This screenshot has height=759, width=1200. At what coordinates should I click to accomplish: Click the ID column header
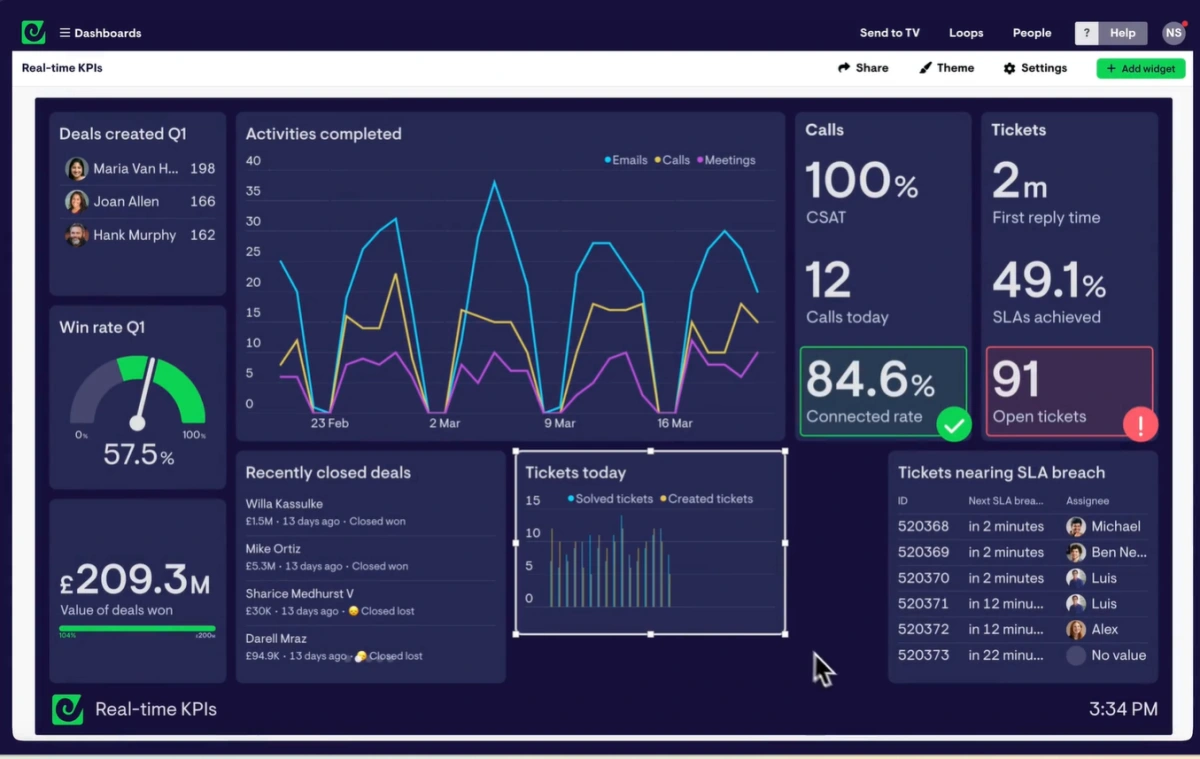(903, 501)
